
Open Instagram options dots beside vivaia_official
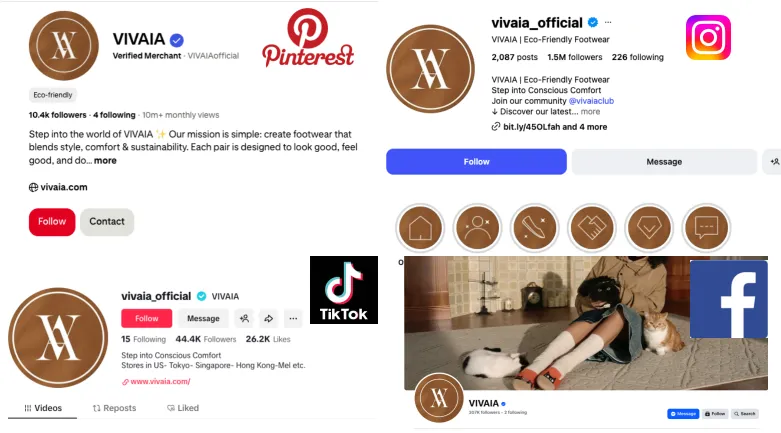click(x=608, y=22)
